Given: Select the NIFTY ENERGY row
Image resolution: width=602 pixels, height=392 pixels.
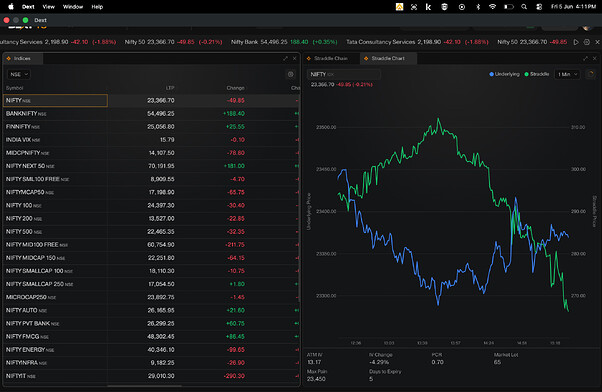Looking at the screenshot, I should coord(151,349).
